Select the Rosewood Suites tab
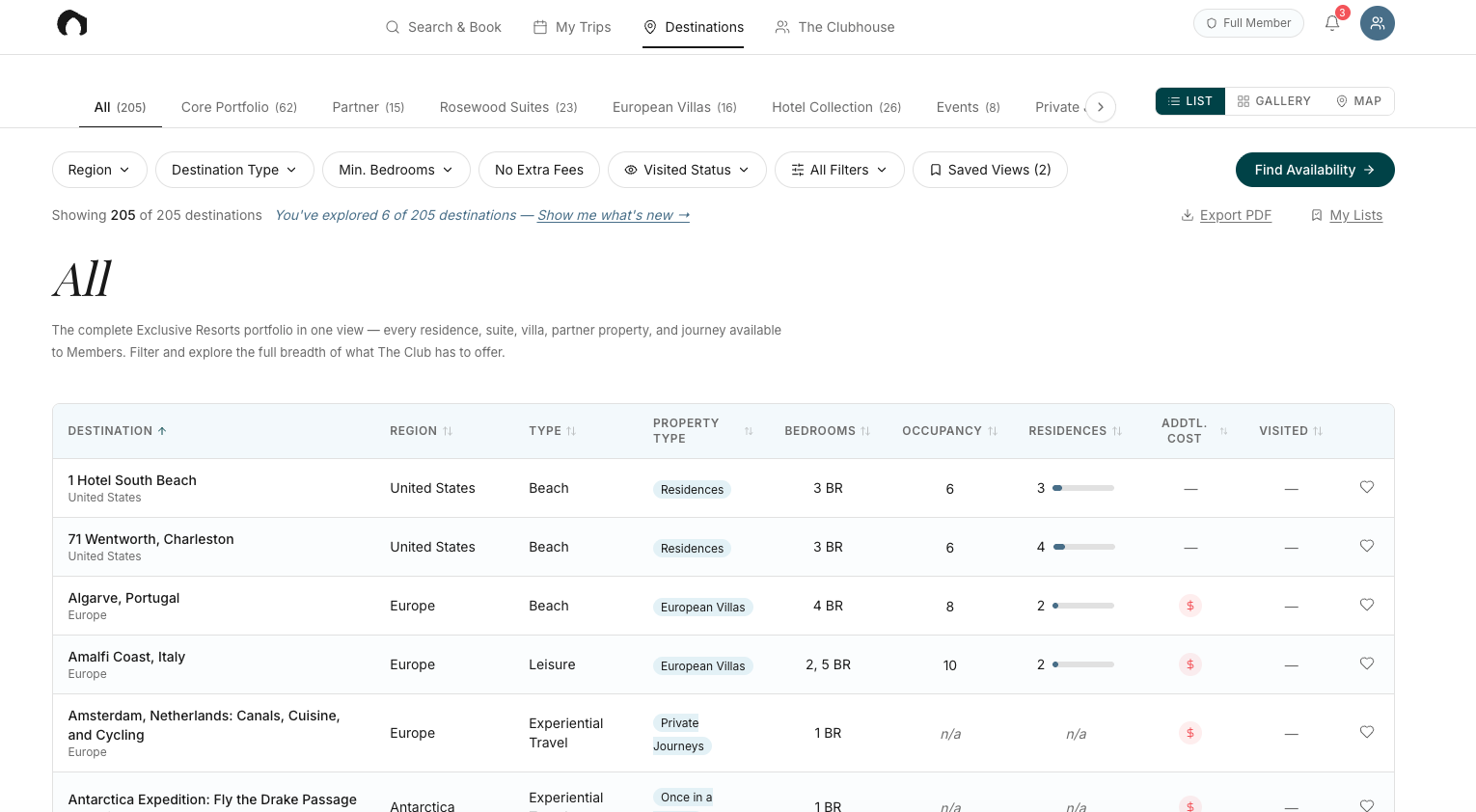The image size is (1476, 812). pyautogui.click(x=508, y=107)
